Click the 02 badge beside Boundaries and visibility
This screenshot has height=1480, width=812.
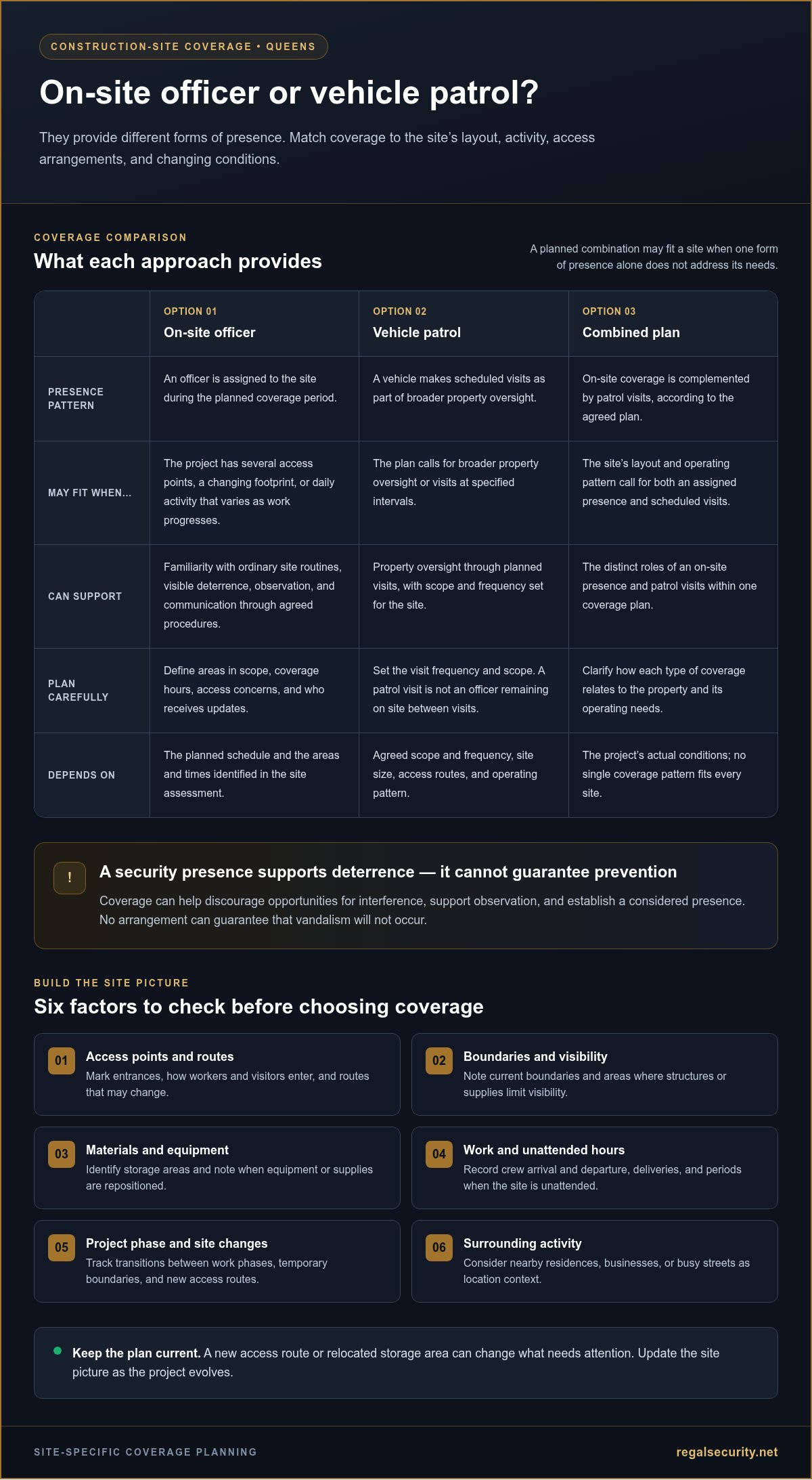click(x=439, y=1061)
